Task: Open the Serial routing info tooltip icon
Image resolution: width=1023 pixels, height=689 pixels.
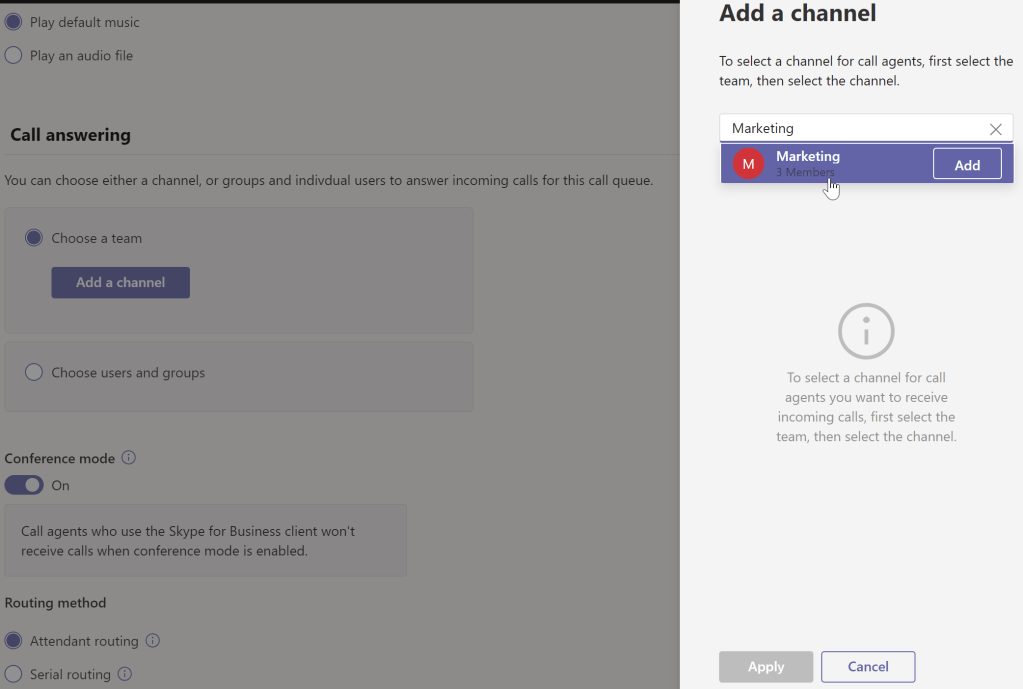Action: click(x=125, y=674)
